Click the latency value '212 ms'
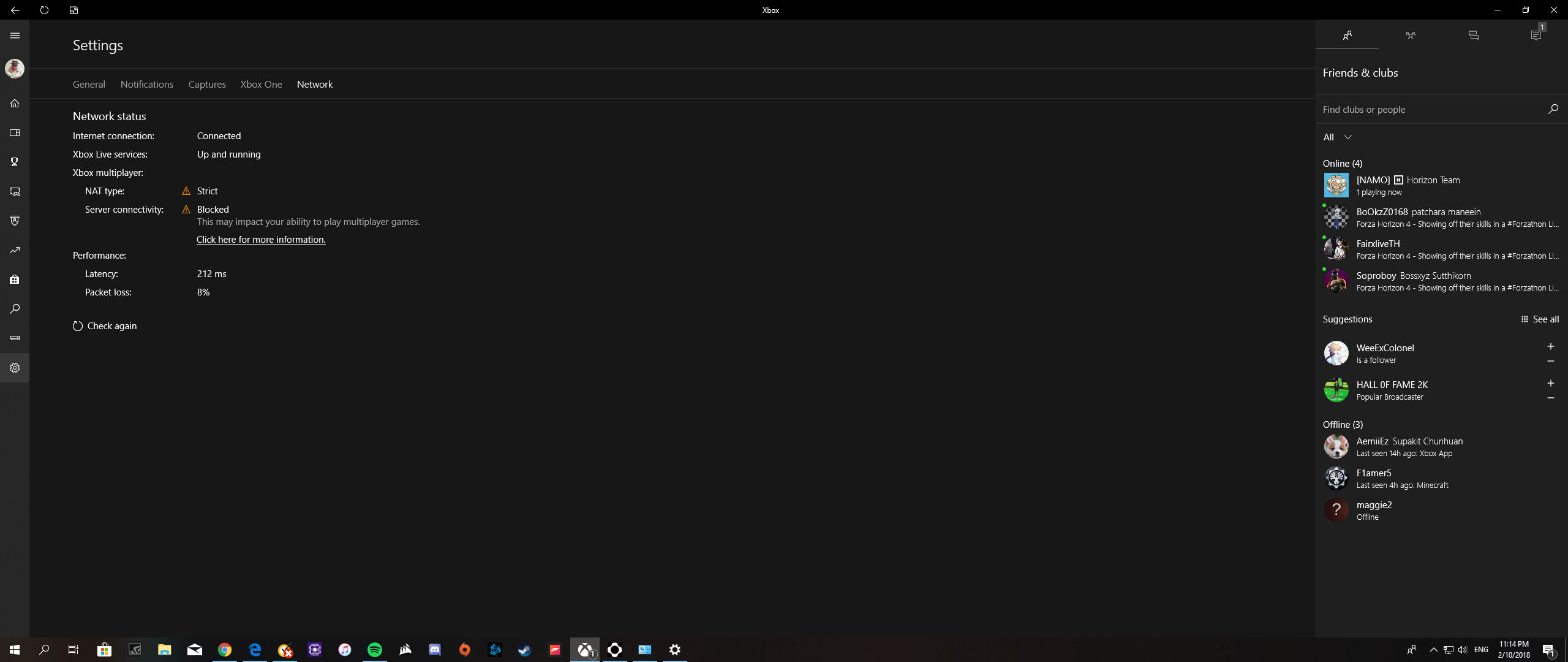This screenshot has height=662, width=1568. tap(212, 274)
